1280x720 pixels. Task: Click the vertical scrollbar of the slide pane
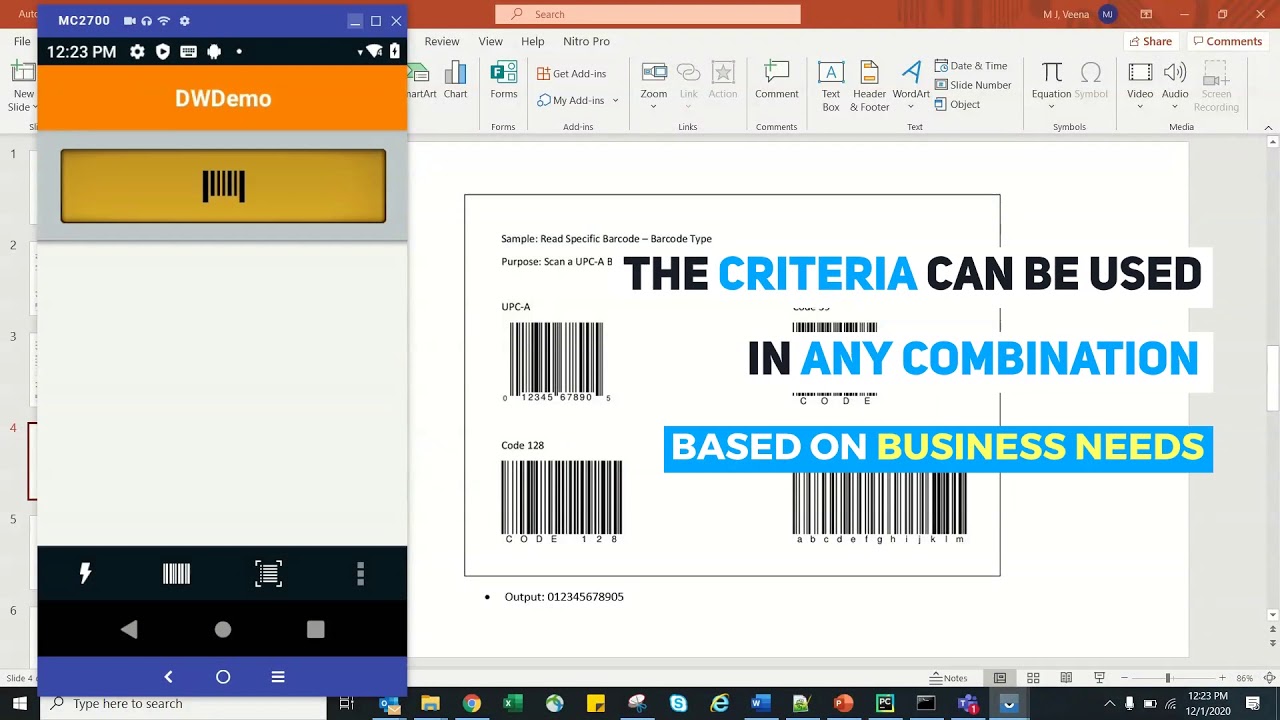[x=1273, y=378]
